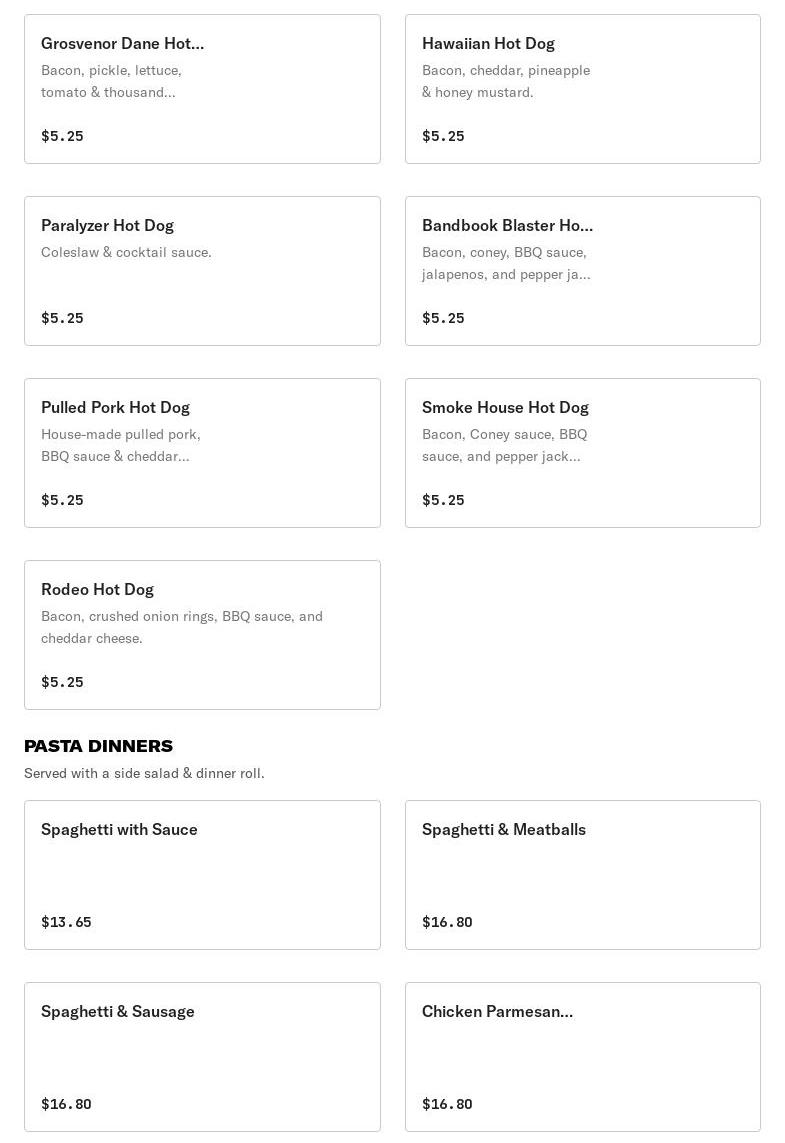The height and width of the screenshot is (1143, 785).
Task: Click the Smoke House Hot Dog description
Action: click(x=504, y=445)
